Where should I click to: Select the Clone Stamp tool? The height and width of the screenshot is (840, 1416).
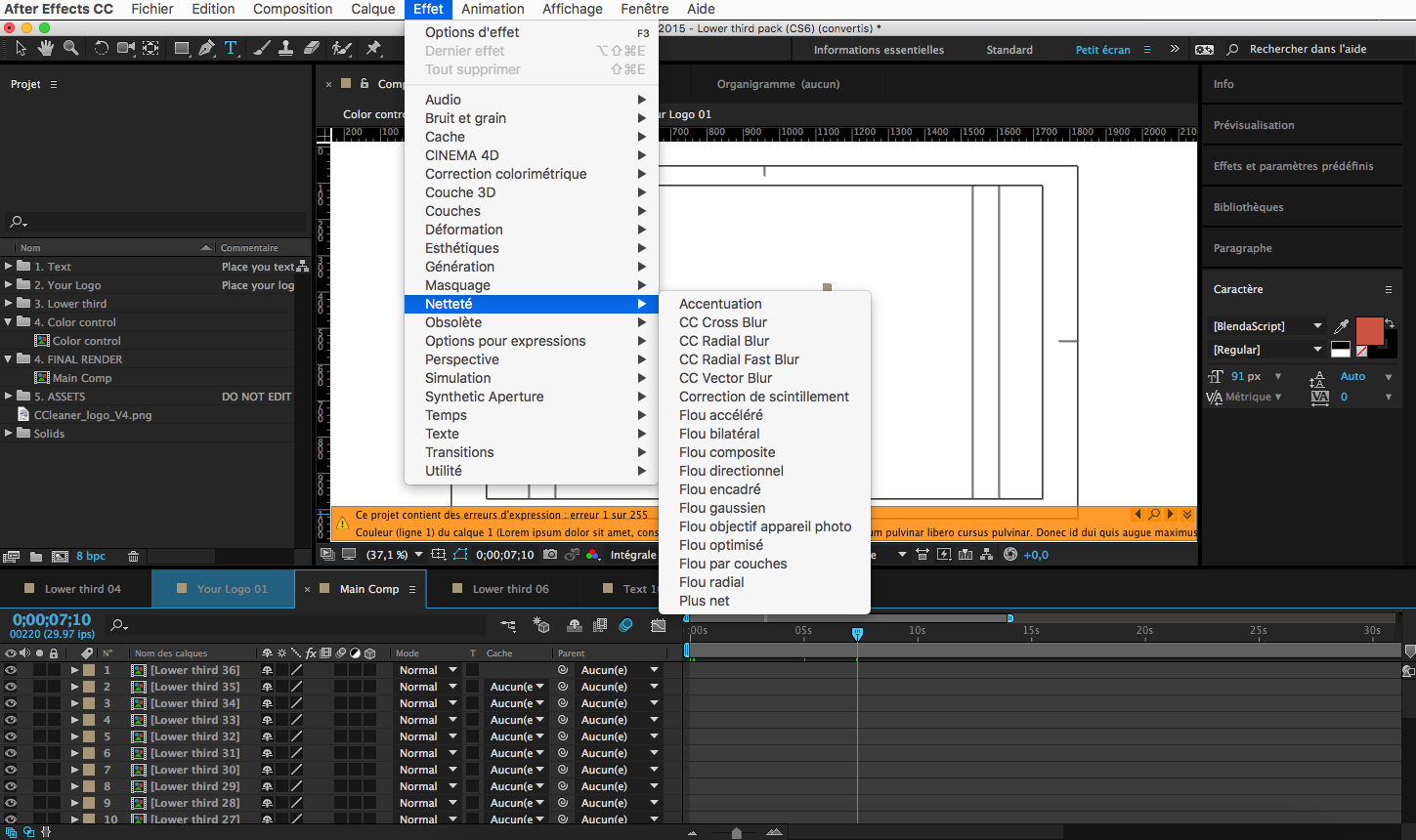click(x=285, y=48)
